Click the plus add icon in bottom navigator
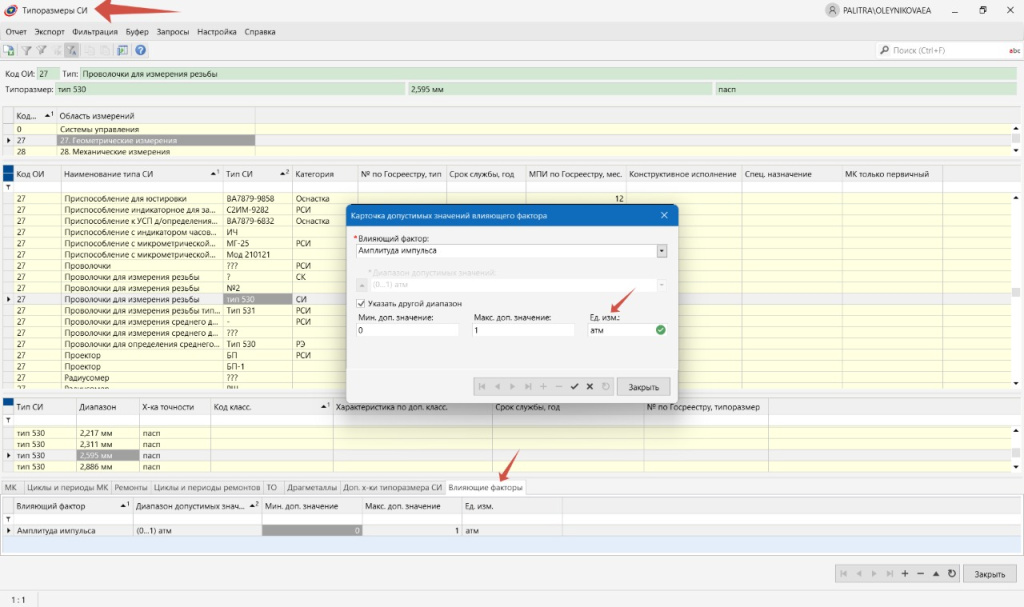 (904, 574)
